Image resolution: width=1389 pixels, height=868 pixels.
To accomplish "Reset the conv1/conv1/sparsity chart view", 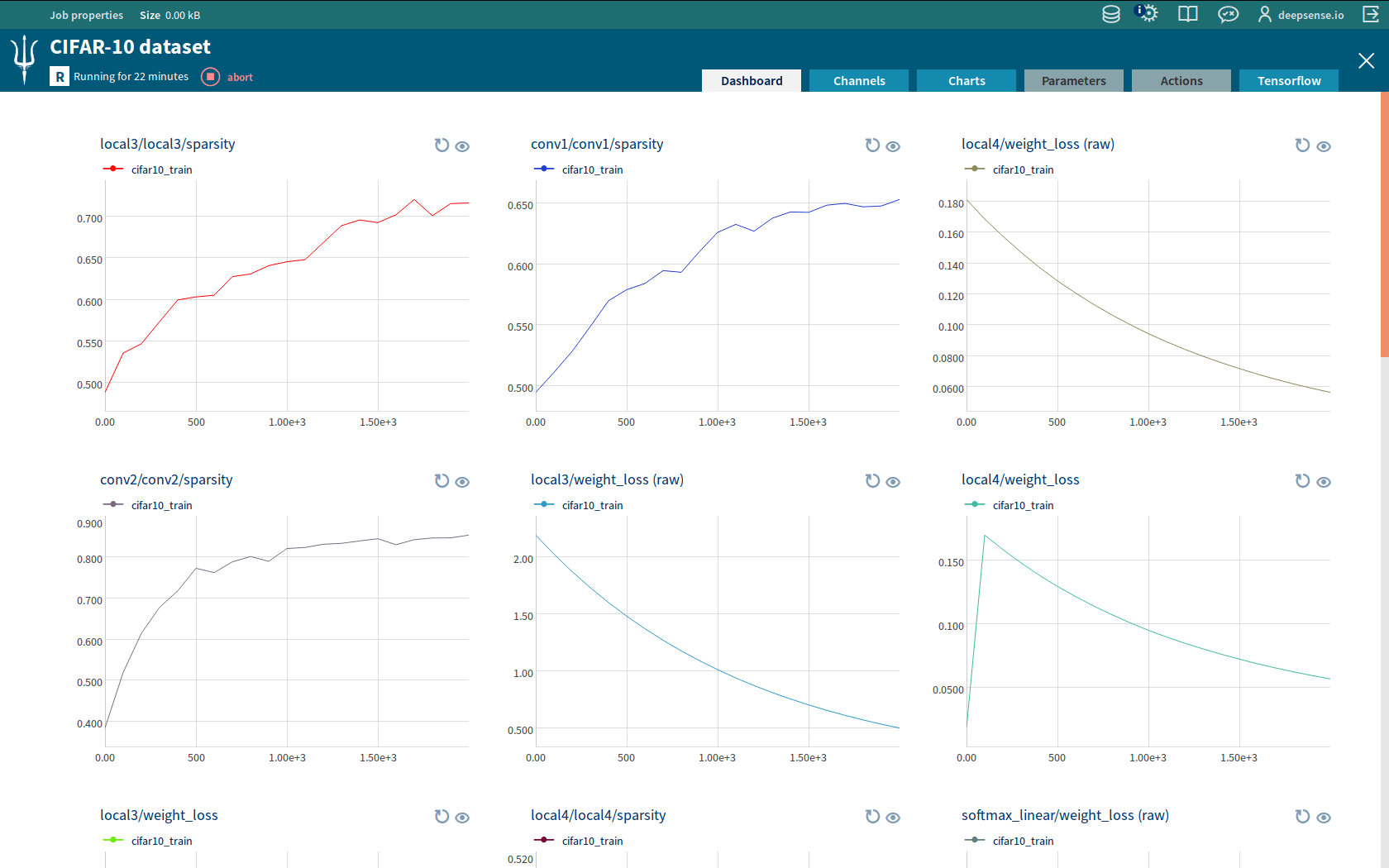I will pyautogui.click(x=872, y=145).
